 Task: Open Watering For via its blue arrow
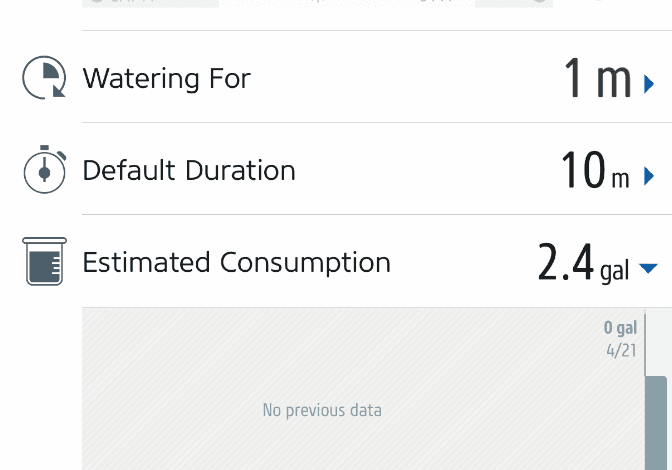(x=649, y=84)
